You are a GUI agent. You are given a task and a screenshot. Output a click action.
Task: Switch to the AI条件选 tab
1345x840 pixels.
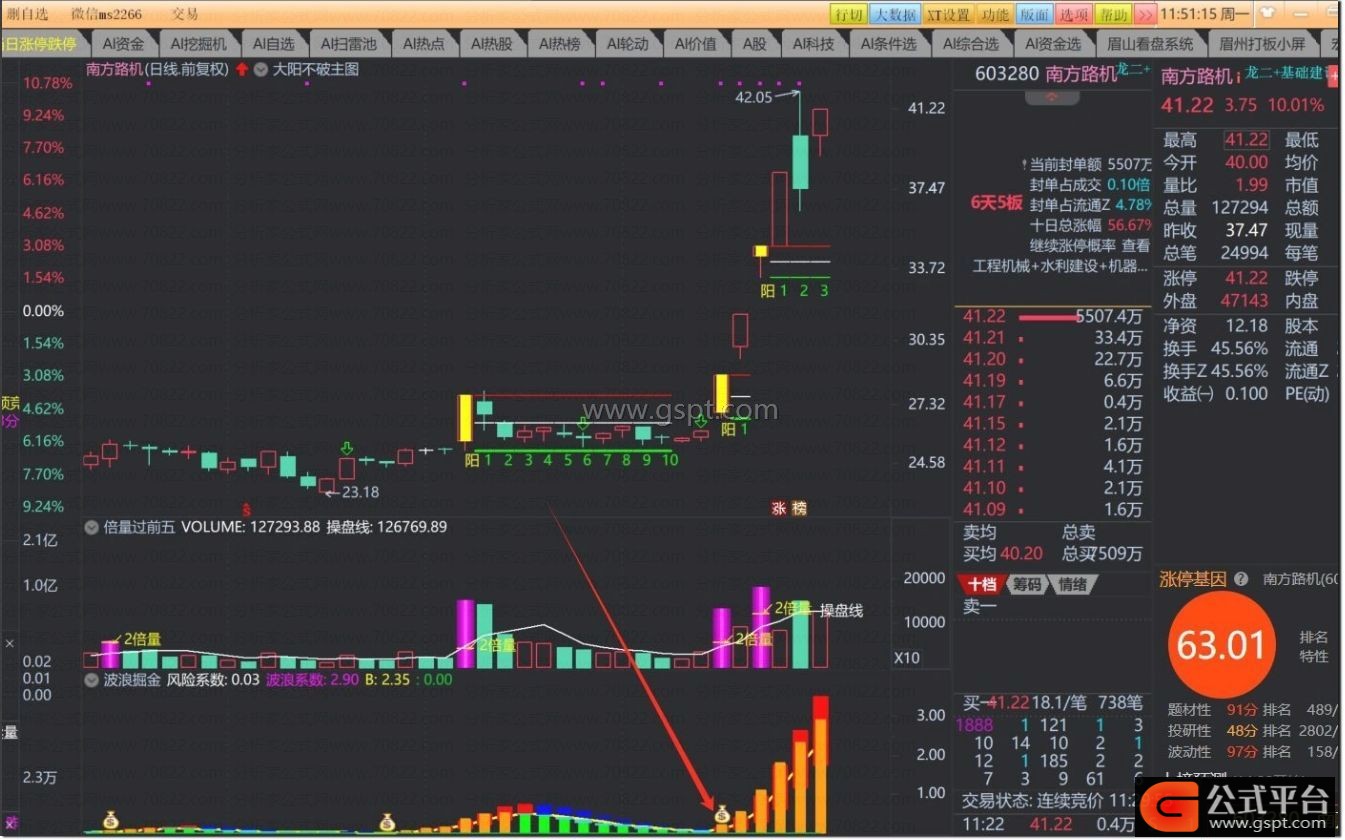click(x=888, y=44)
